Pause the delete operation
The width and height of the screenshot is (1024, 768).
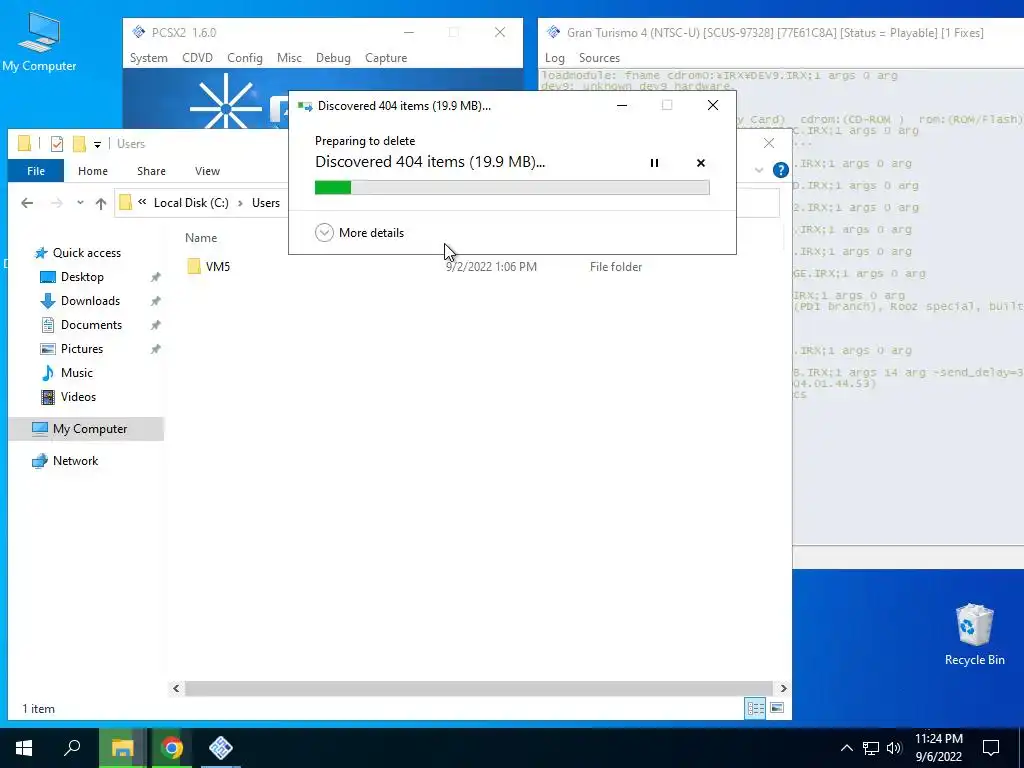coord(654,163)
